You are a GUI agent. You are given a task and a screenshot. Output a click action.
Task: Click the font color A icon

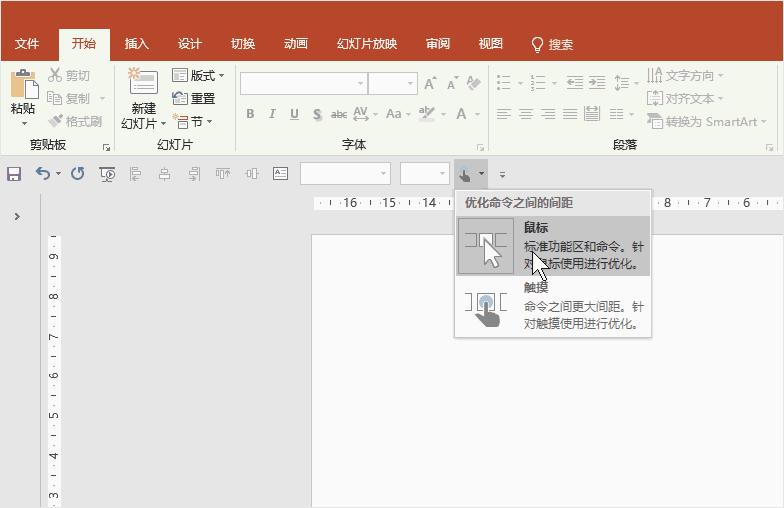[462, 114]
